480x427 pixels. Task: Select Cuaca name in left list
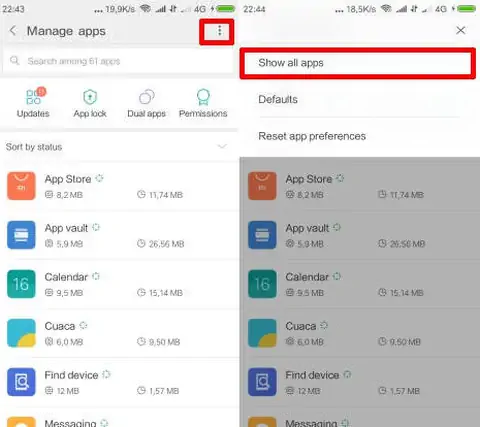point(60,326)
